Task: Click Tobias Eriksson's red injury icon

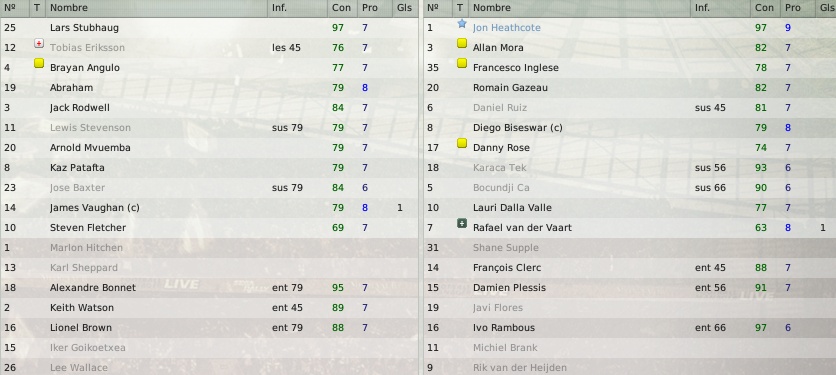Action: (38, 43)
